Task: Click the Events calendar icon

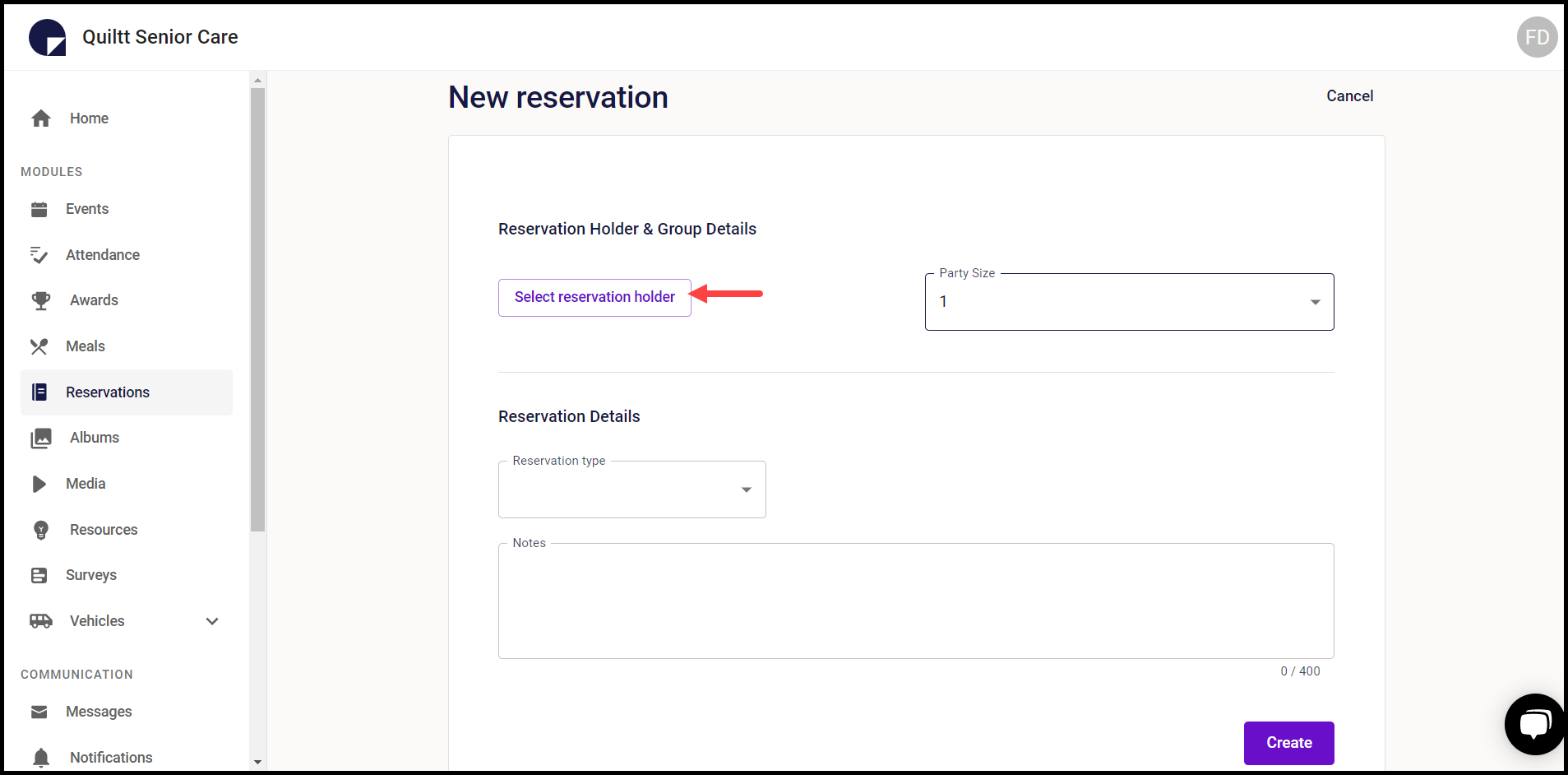Action: click(x=39, y=209)
